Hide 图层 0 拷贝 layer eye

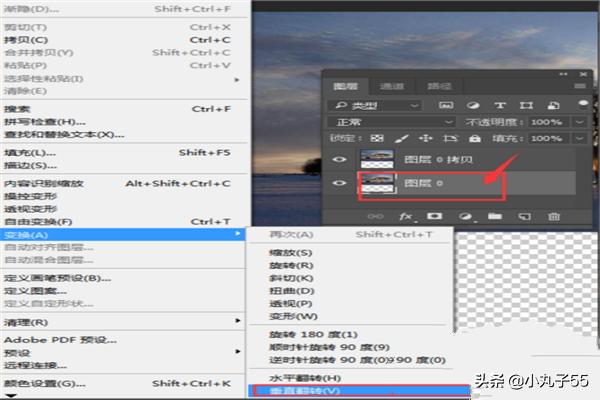click(339, 159)
